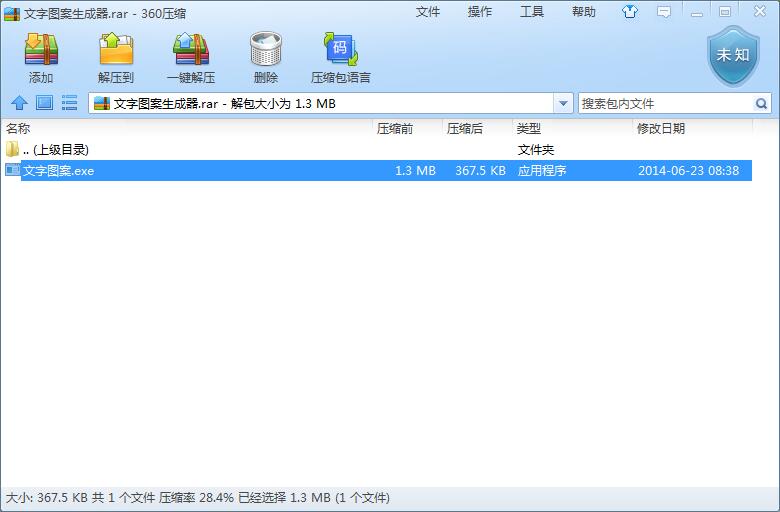Maximize the 360压缩 window
The height and width of the screenshot is (512, 780).
point(725,11)
